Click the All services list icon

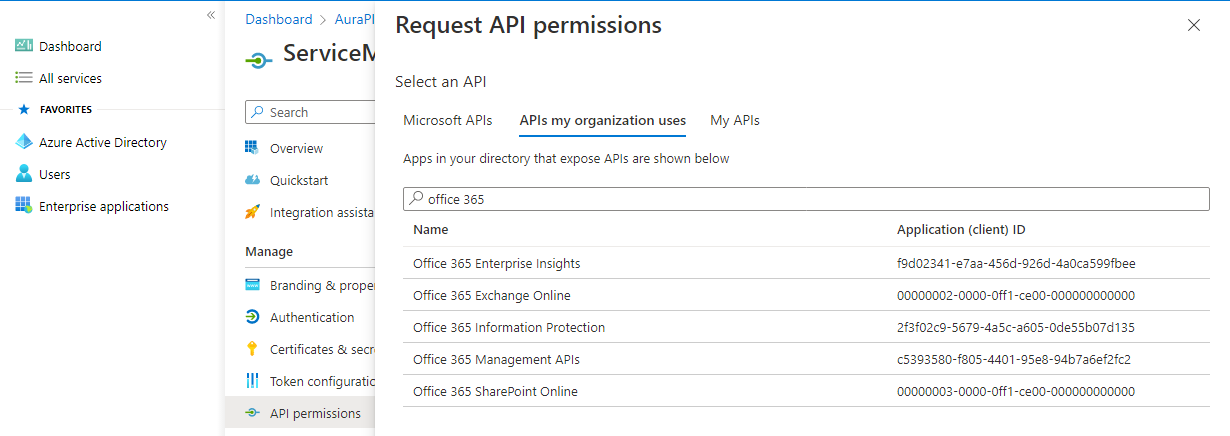(24, 78)
